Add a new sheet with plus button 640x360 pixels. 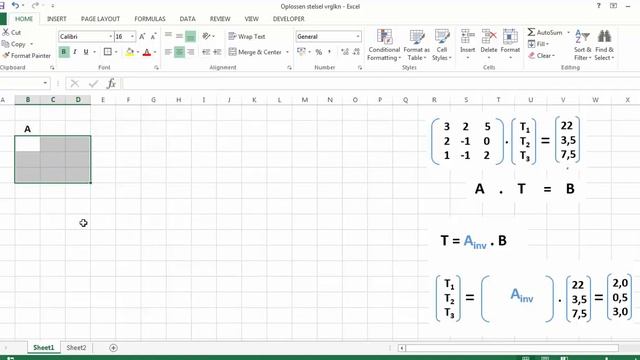[113, 348]
